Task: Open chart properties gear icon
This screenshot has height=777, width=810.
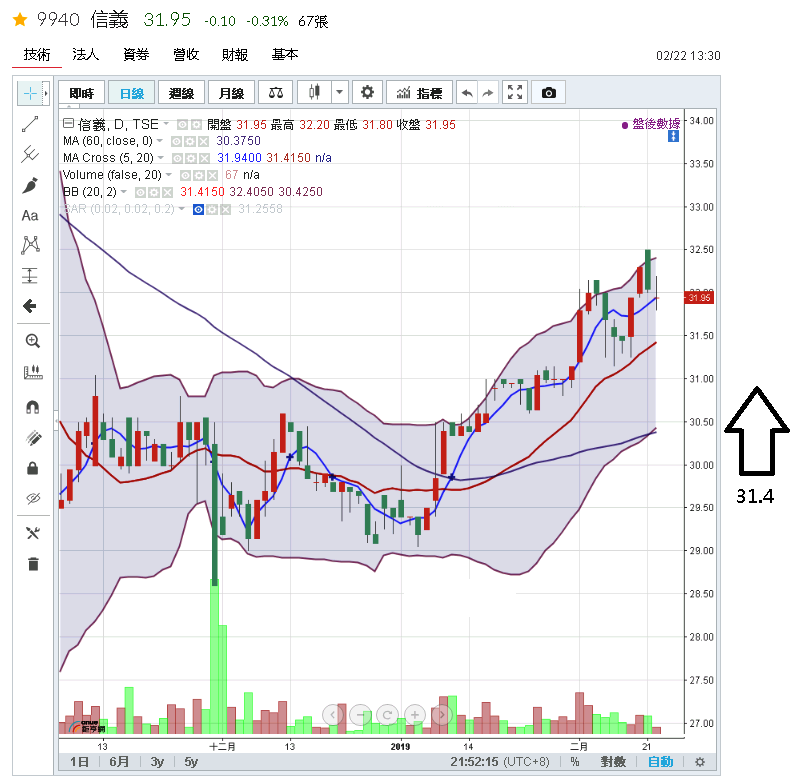Action: (367, 93)
